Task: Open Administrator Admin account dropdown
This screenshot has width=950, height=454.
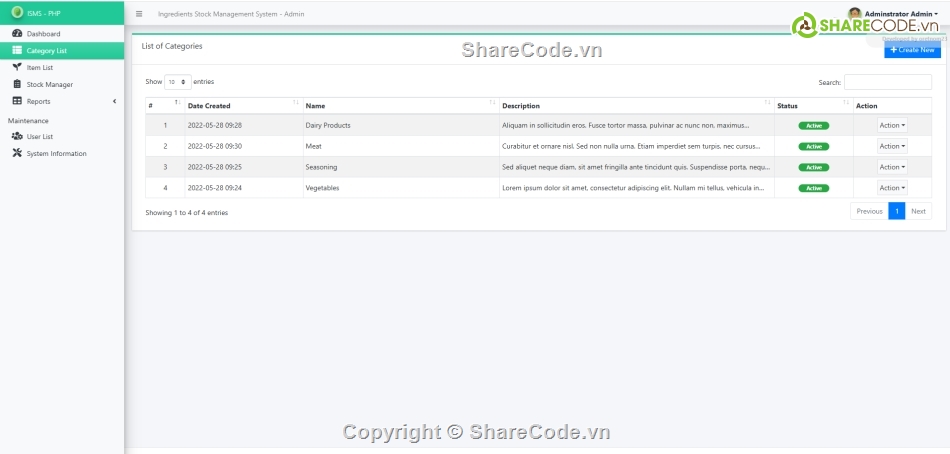Action: (x=900, y=13)
